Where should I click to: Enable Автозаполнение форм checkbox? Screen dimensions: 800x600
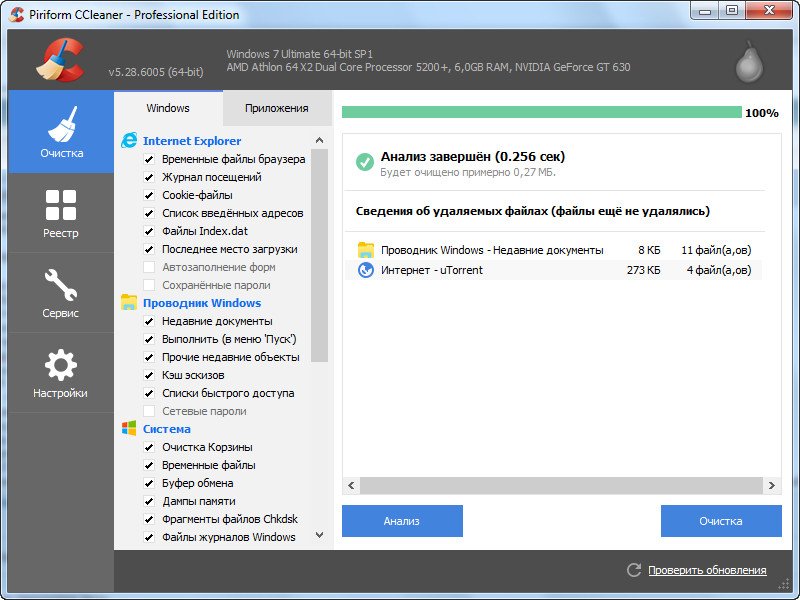pyautogui.click(x=149, y=267)
